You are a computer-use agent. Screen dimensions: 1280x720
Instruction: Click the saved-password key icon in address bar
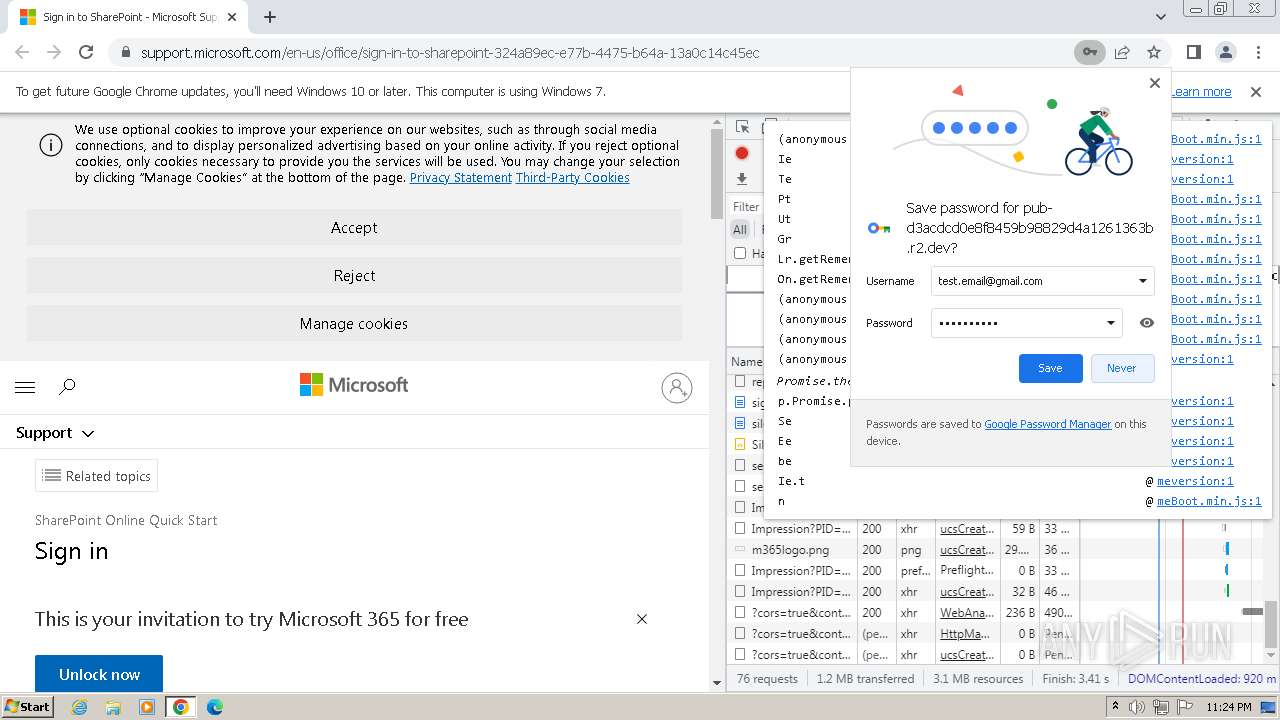[x=1089, y=52]
